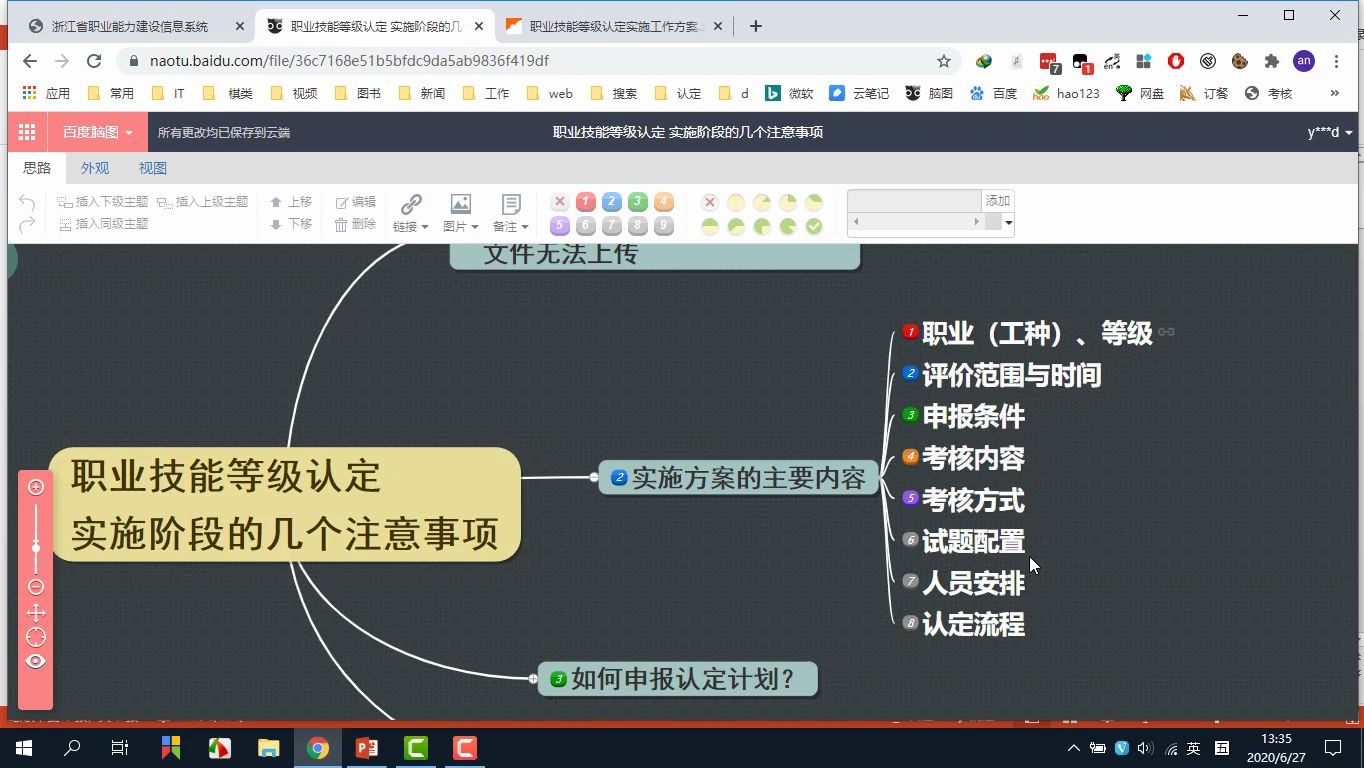Set priority 3 green badge
This screenshot has width=1364, height=768.
[638, 202]
